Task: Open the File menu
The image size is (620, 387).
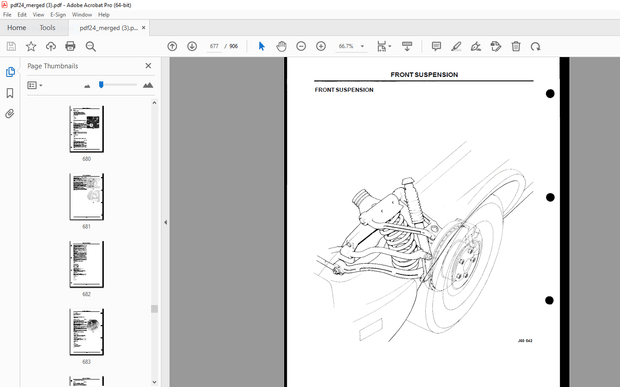Action: [7, 15]
